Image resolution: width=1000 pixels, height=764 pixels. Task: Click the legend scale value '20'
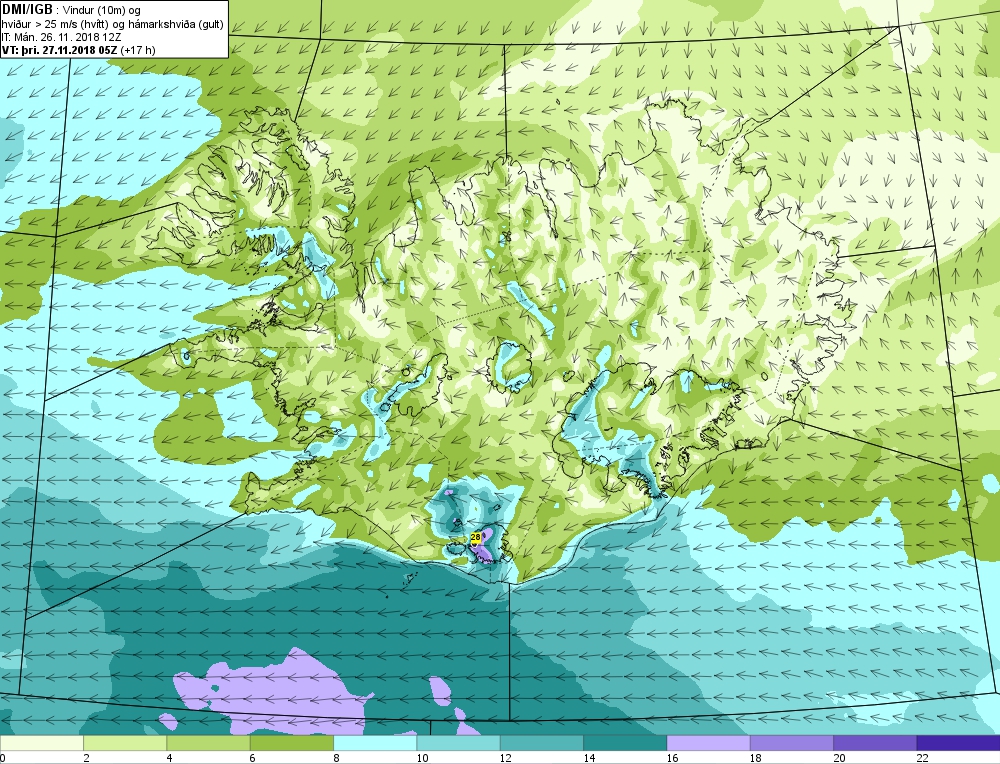(839, 758)
